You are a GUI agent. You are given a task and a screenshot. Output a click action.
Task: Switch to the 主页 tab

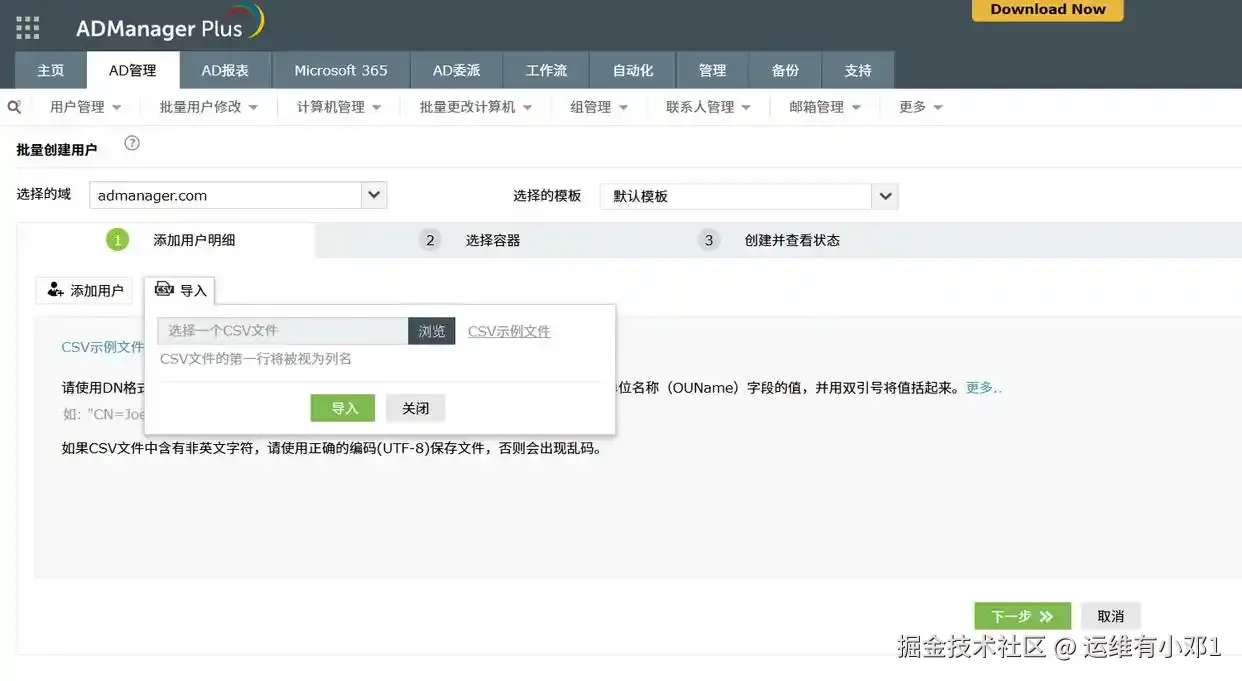(x=50, y=70)
